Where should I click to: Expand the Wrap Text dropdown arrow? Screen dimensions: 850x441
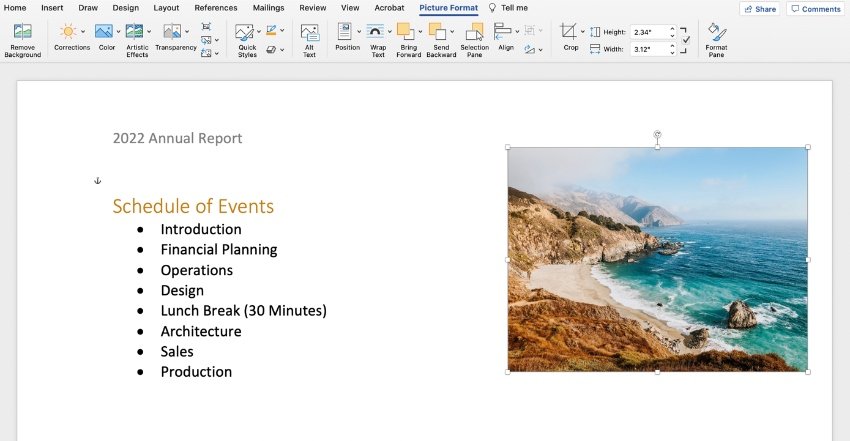[389, 31]
